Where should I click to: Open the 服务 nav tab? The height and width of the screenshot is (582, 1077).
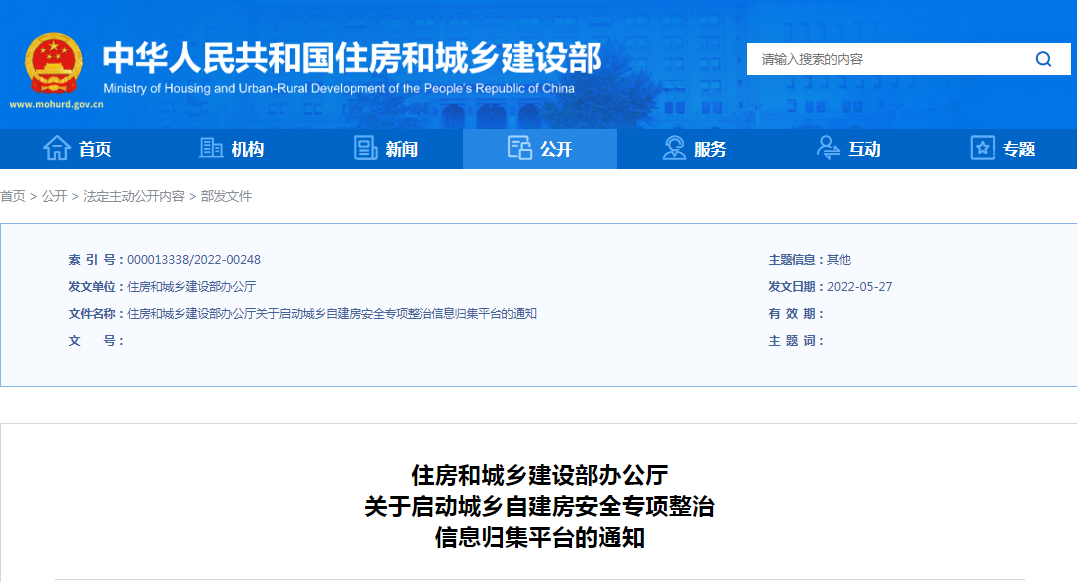[694, 148]
